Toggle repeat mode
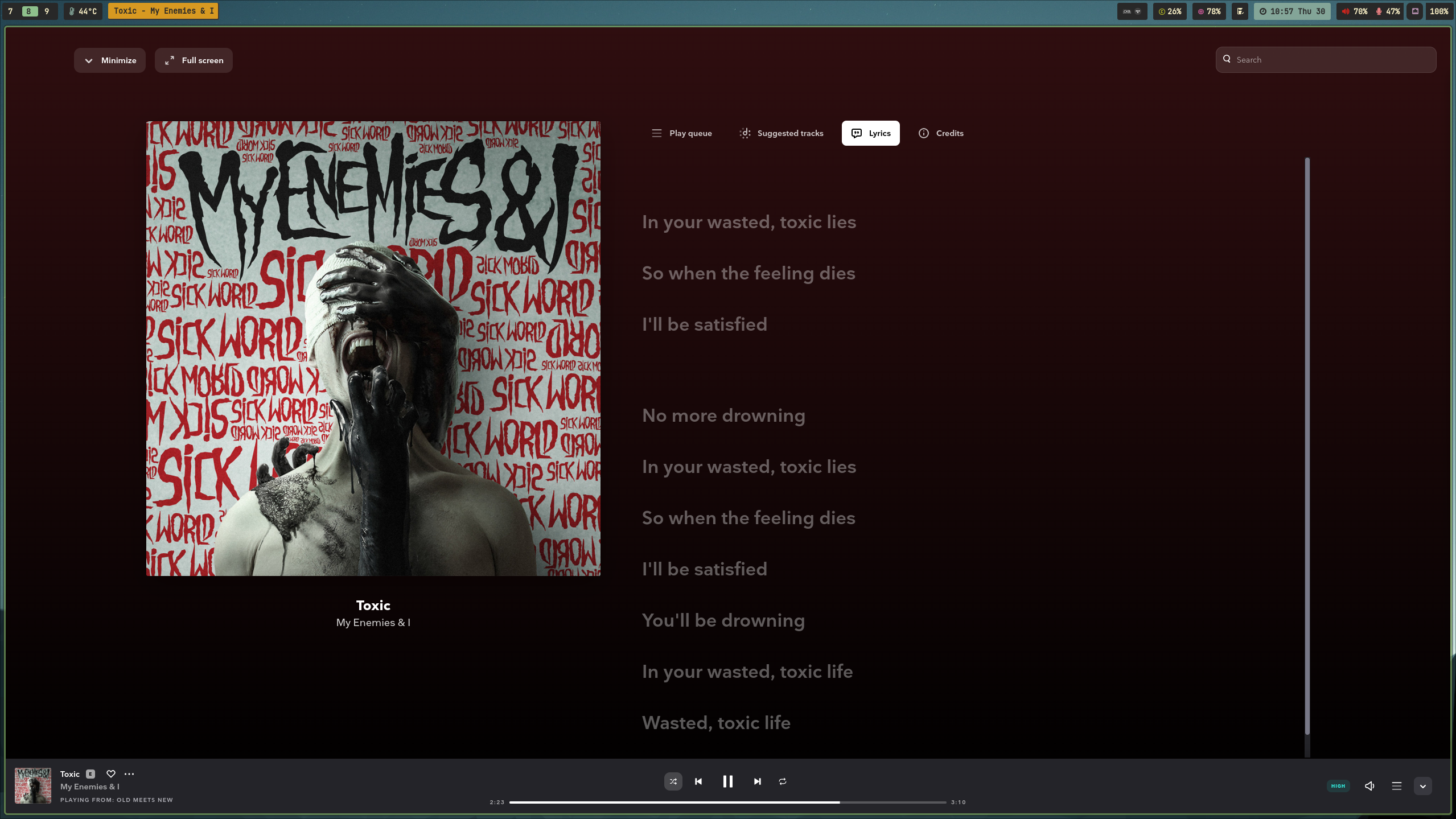Viewport: 1456px width, 819px height. (782, 781)
